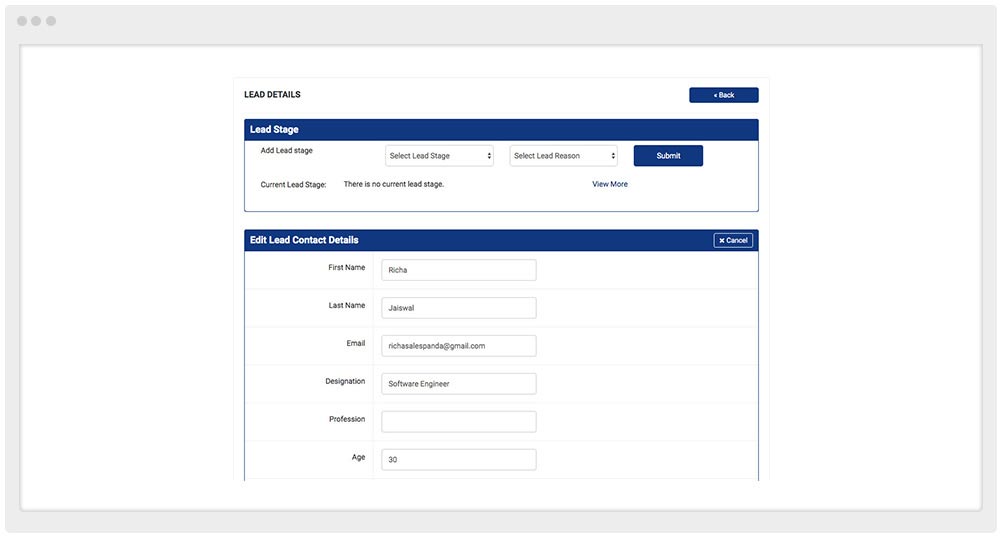This screenshot has width=1000, height=536.
Task: Select the 'Current Lead Stage:' label
Action: (293, 184)
